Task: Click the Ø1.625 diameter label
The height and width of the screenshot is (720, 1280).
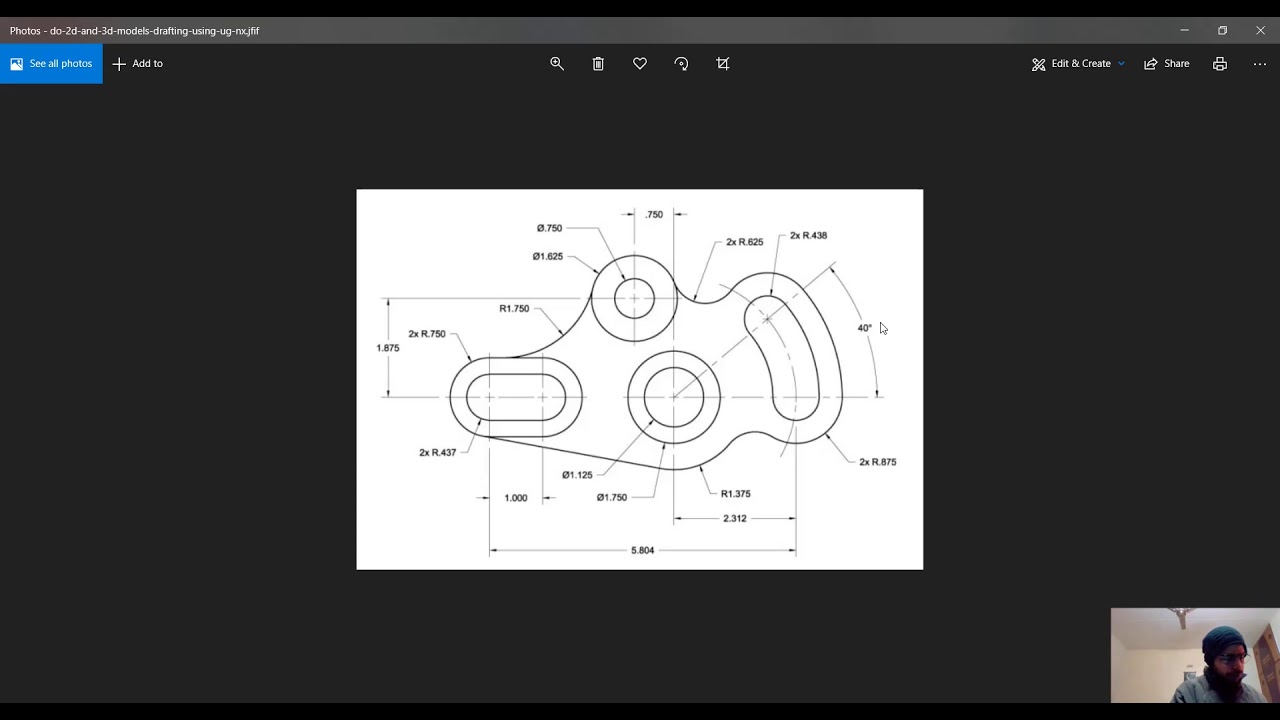Action: 548,256
